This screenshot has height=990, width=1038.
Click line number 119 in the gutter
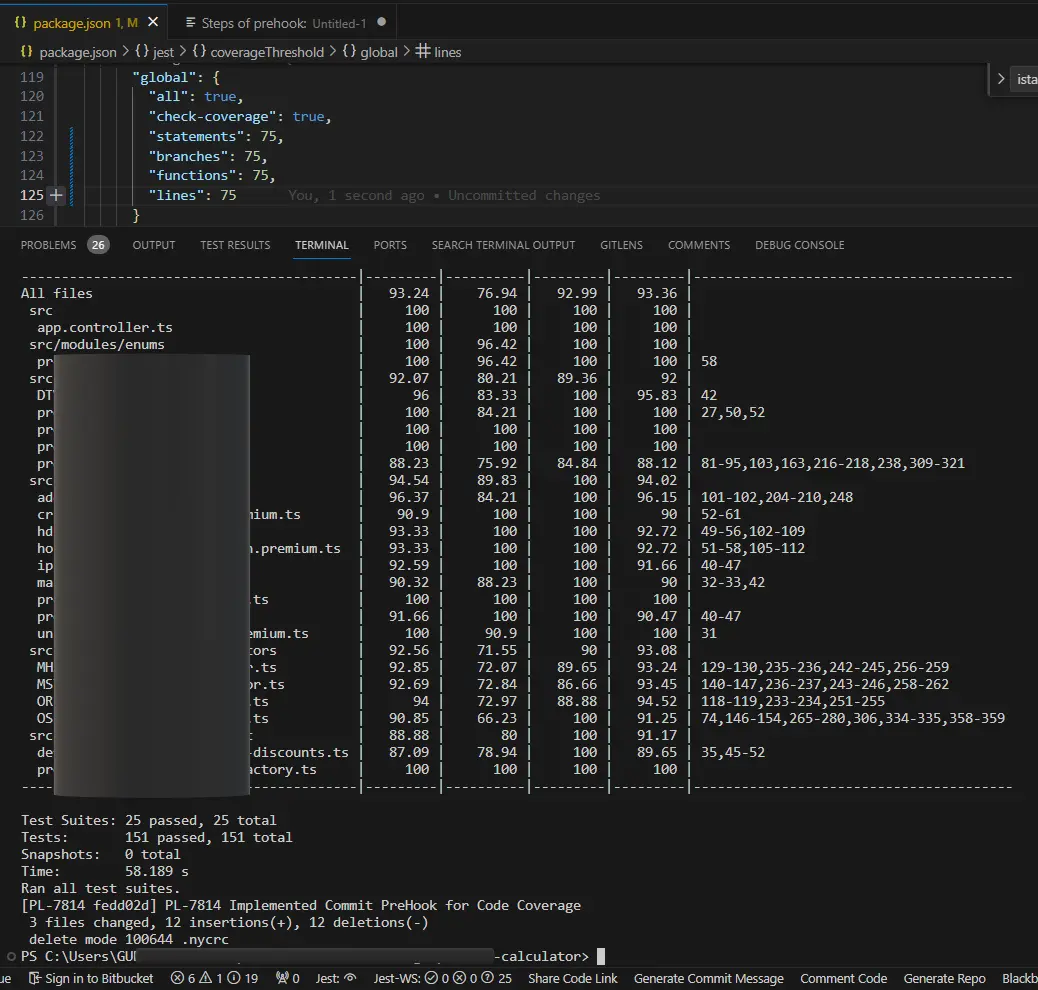pyautogui.click(x=32, y=77)
